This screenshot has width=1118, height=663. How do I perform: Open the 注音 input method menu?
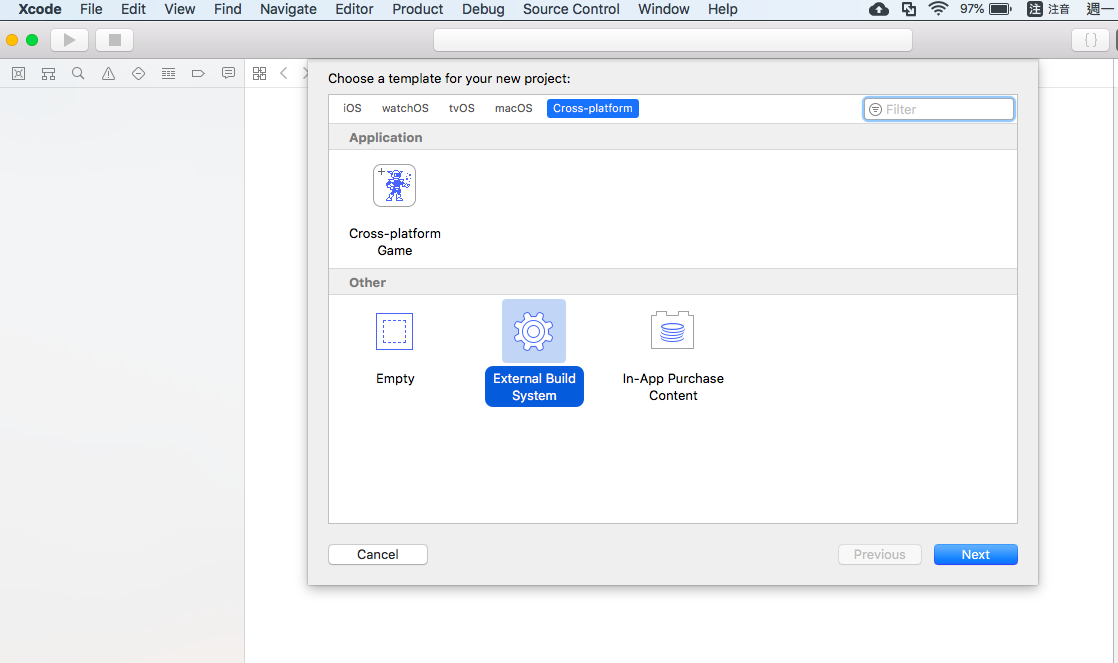point(1048,9)
